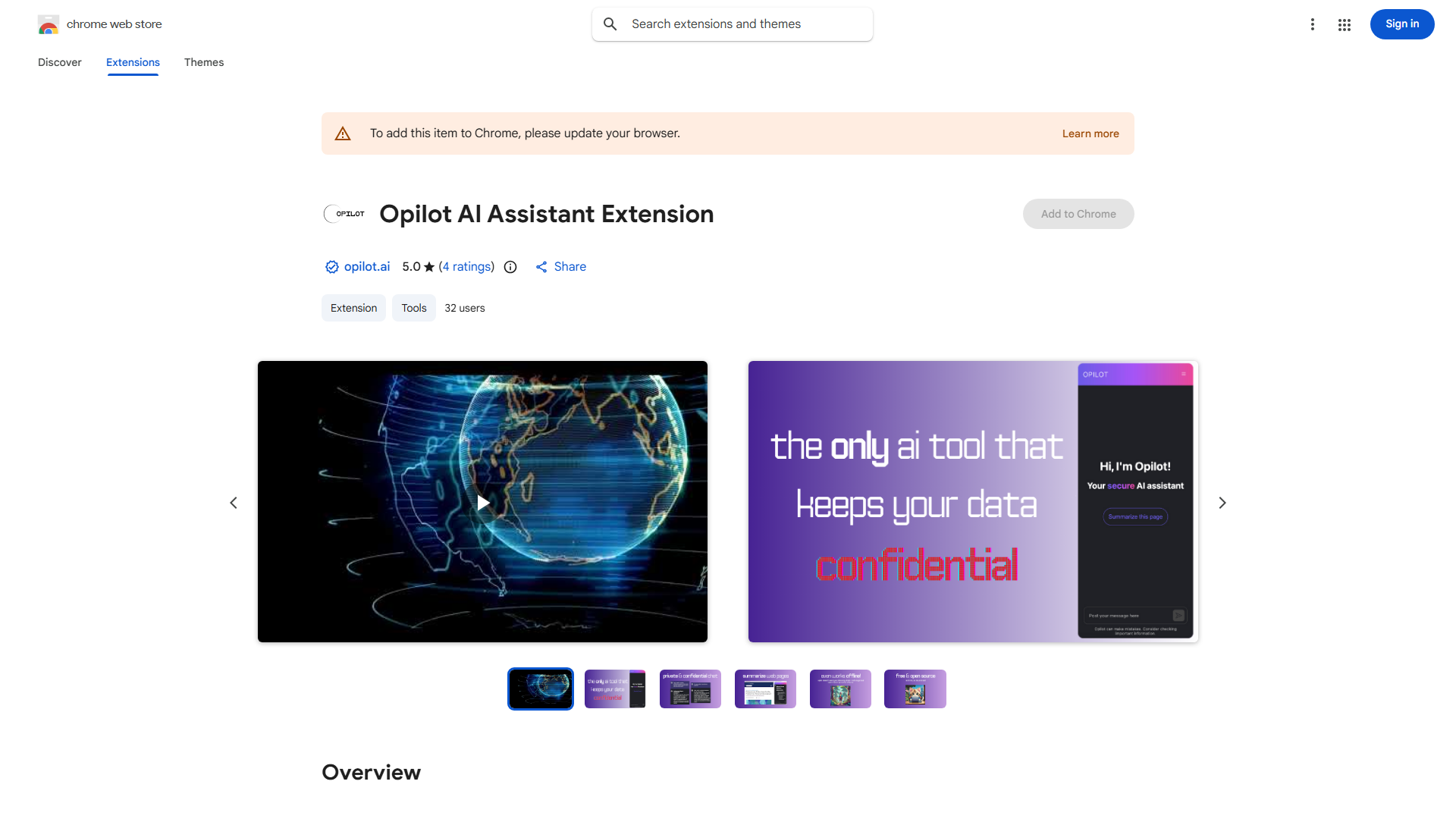The height and width of the screenshot is (819, 1456).
Task: Open the opilot.ai publisher link
Action: tap(367, 266)
